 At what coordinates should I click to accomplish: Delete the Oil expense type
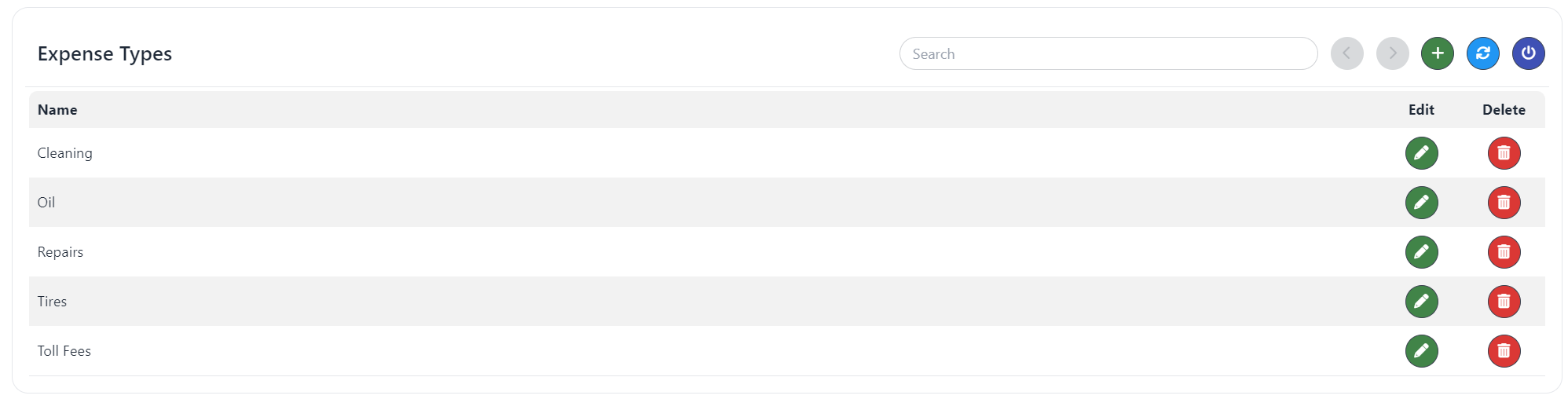[x=1504, y=203]
